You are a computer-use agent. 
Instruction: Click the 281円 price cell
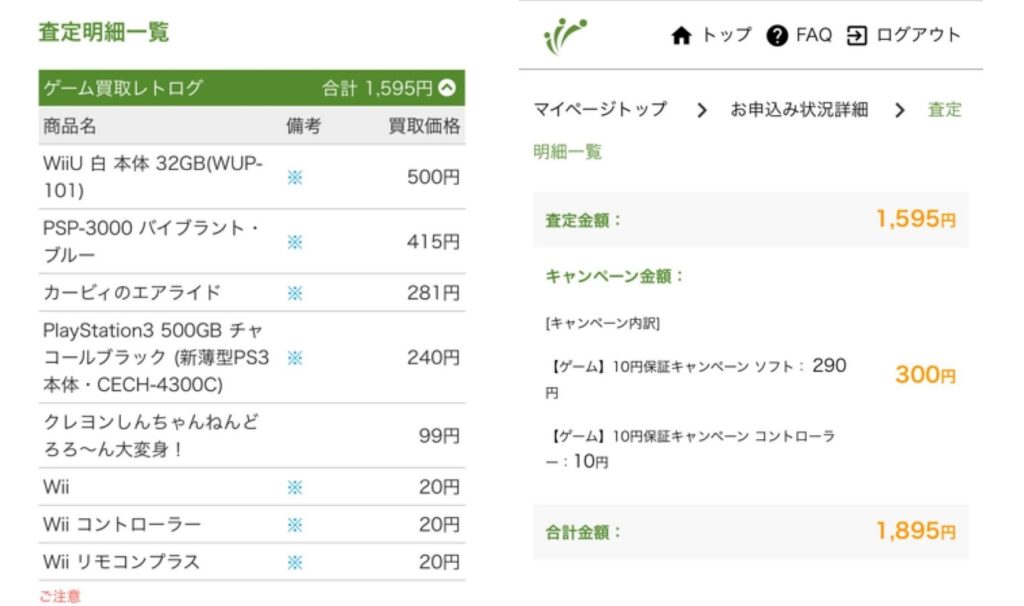click(x=434, y=293)
